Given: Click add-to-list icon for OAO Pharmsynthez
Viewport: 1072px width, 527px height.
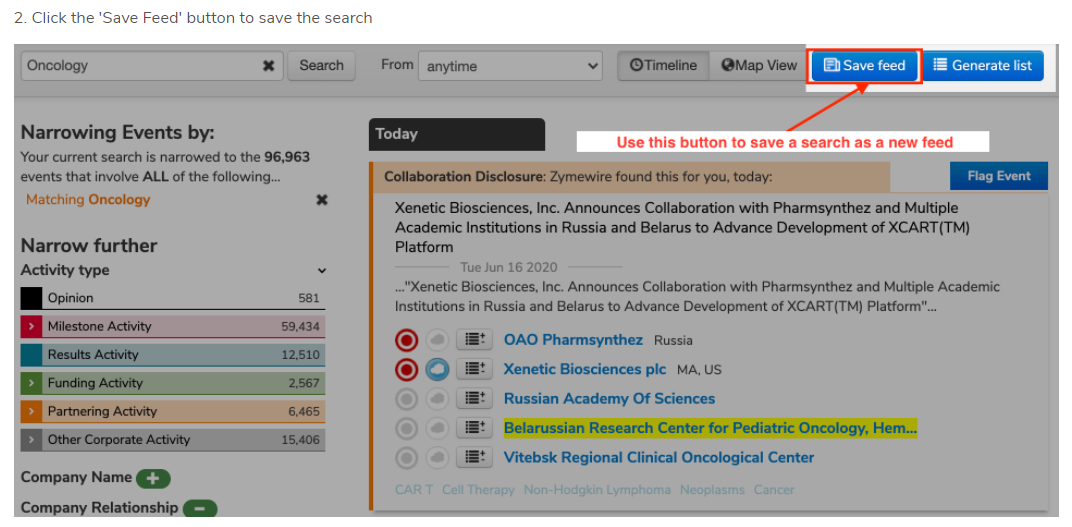Looking at the screenshot, I should point(474,340).
